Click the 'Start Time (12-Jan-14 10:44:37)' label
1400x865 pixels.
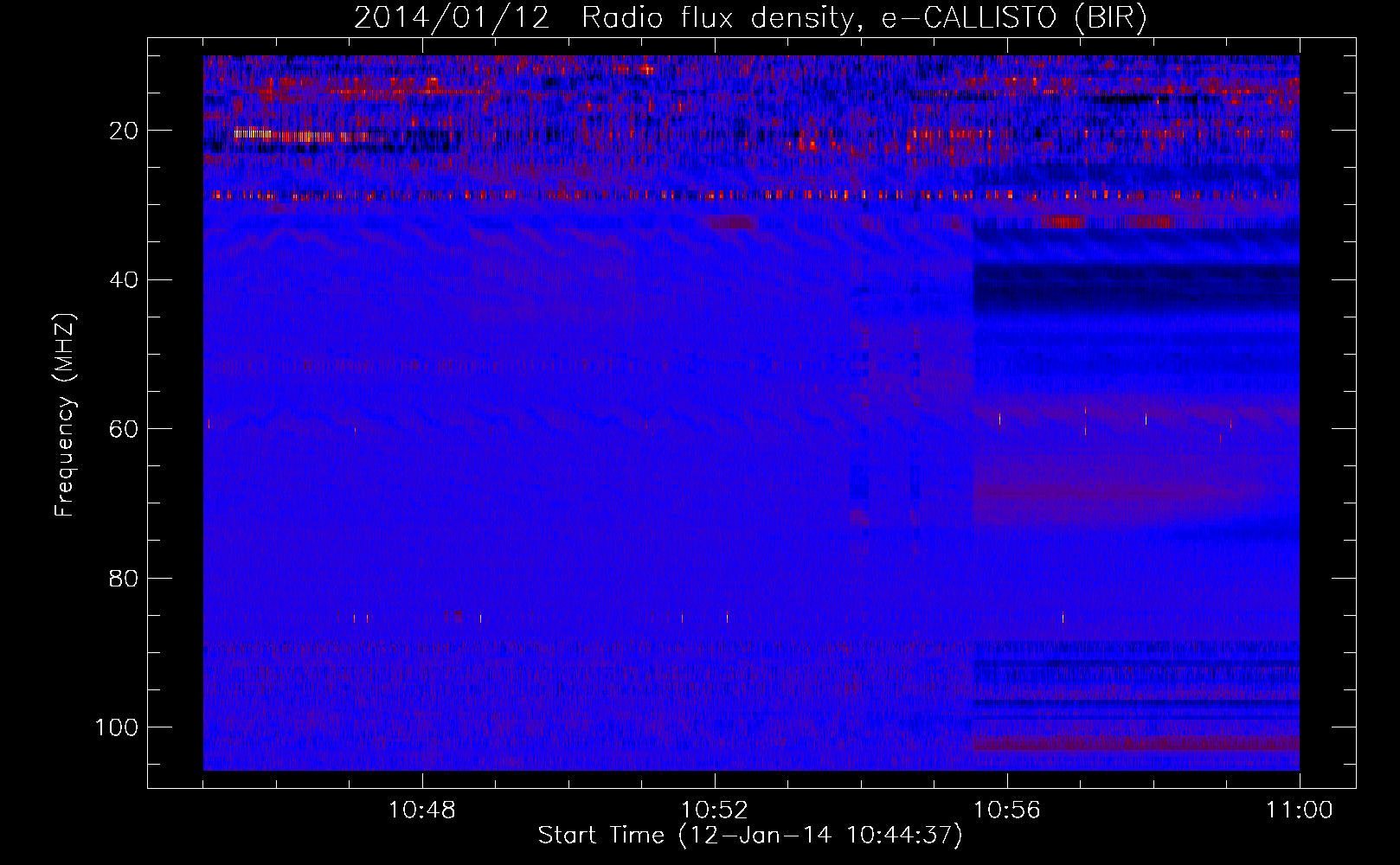750,836
